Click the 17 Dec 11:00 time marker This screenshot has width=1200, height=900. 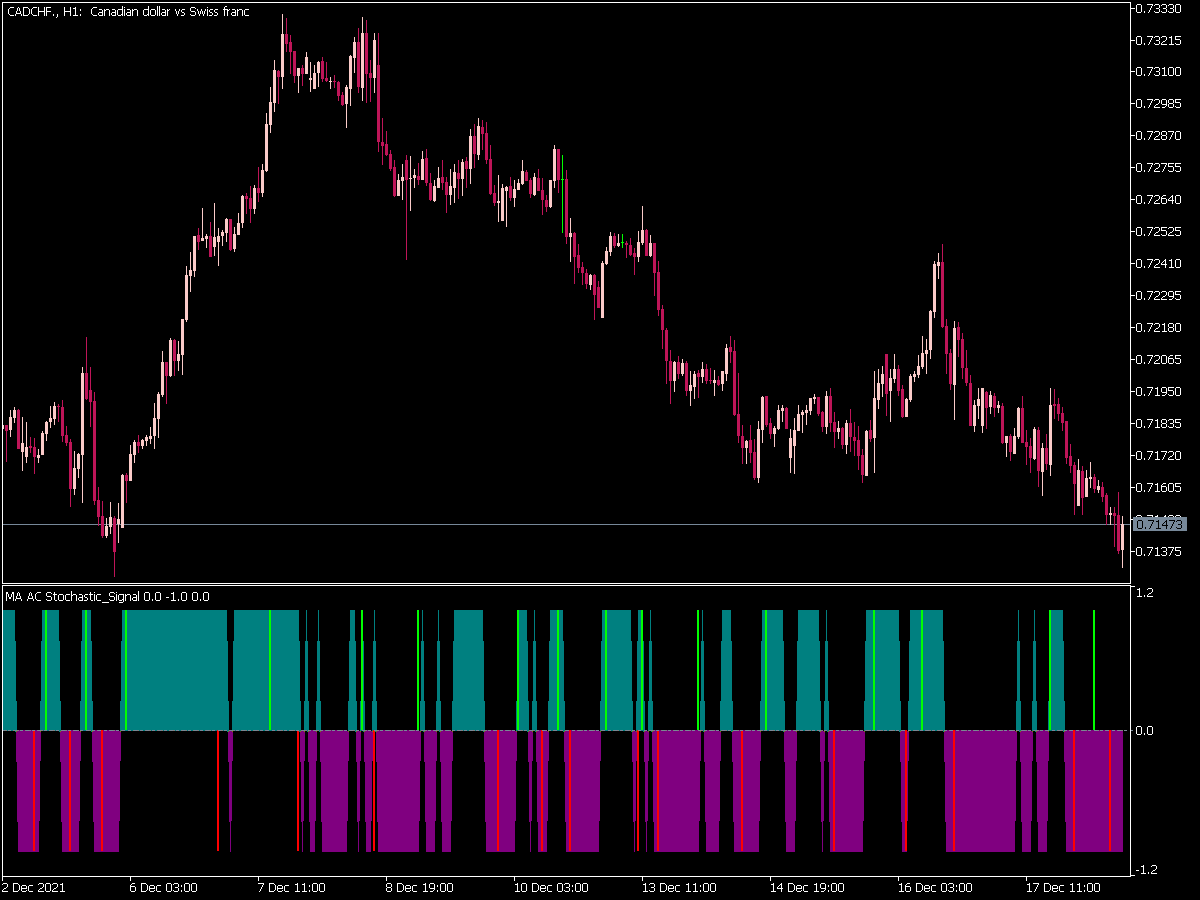[x=1061, y=888]
